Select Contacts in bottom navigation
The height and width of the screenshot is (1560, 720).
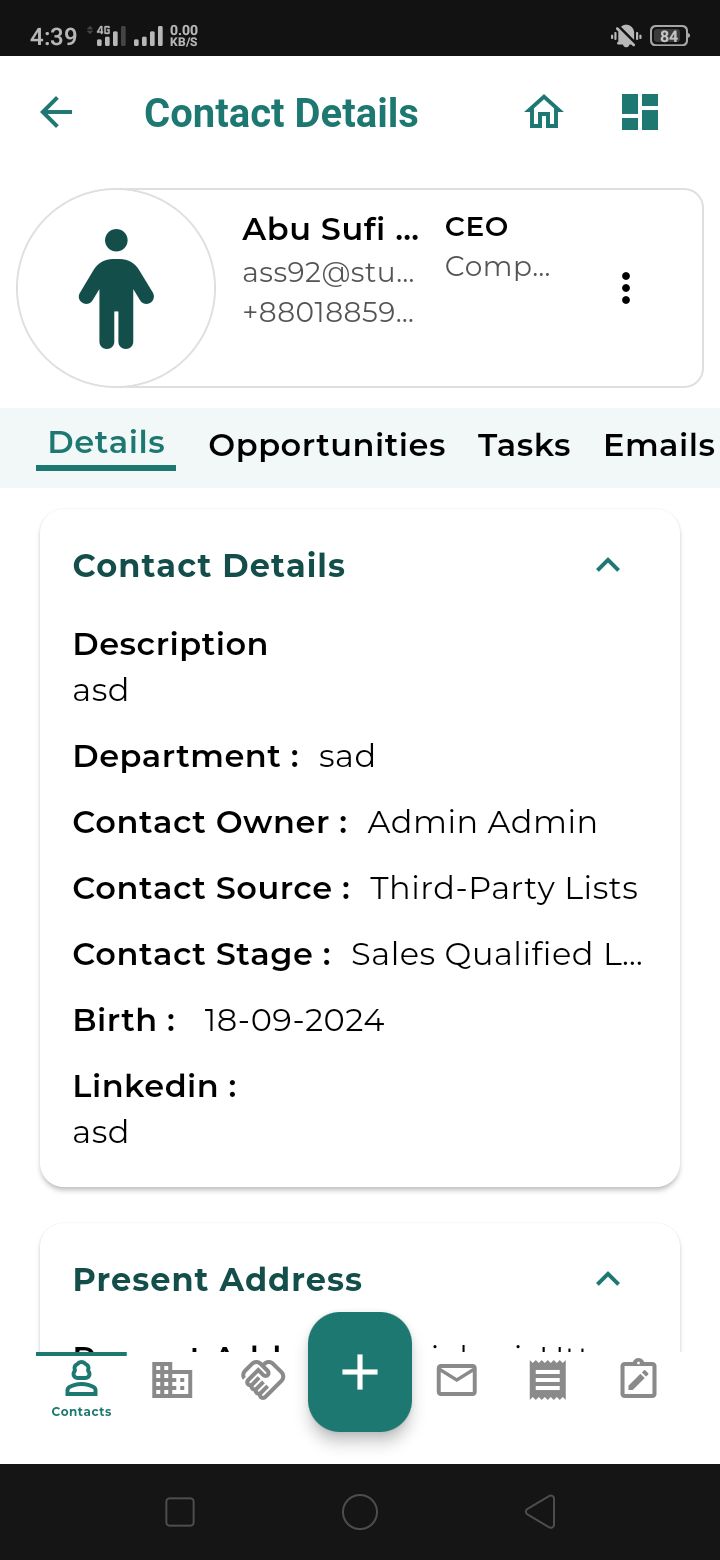pos(81,1388)
